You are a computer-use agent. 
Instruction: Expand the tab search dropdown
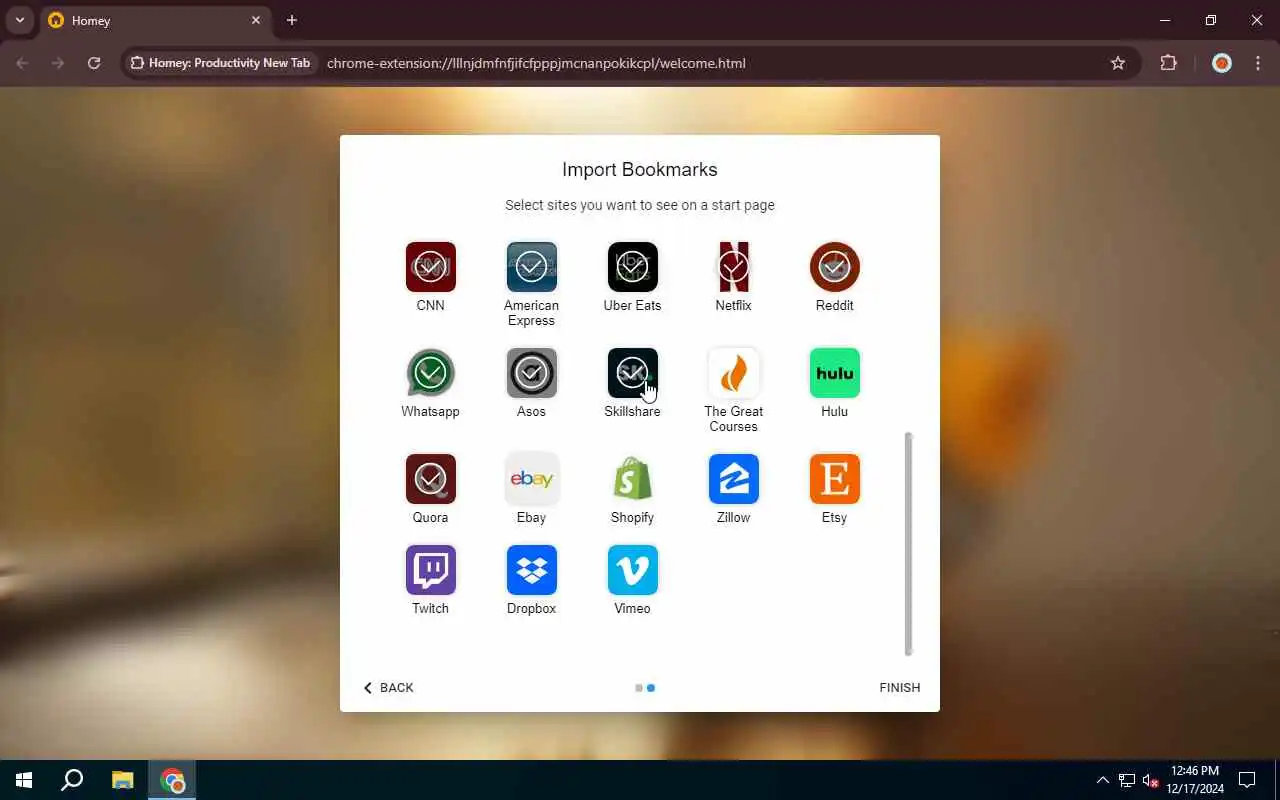19,20
